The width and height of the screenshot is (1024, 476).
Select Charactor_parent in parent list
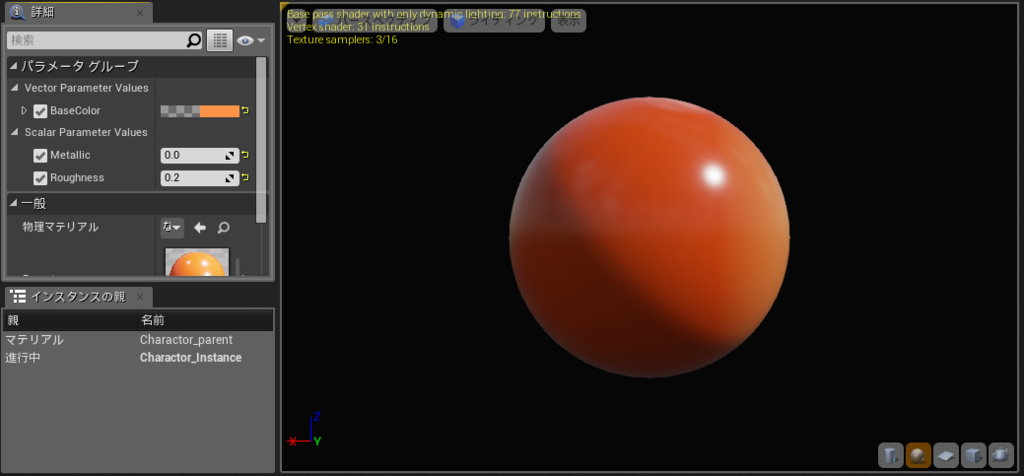coord(186,340)
